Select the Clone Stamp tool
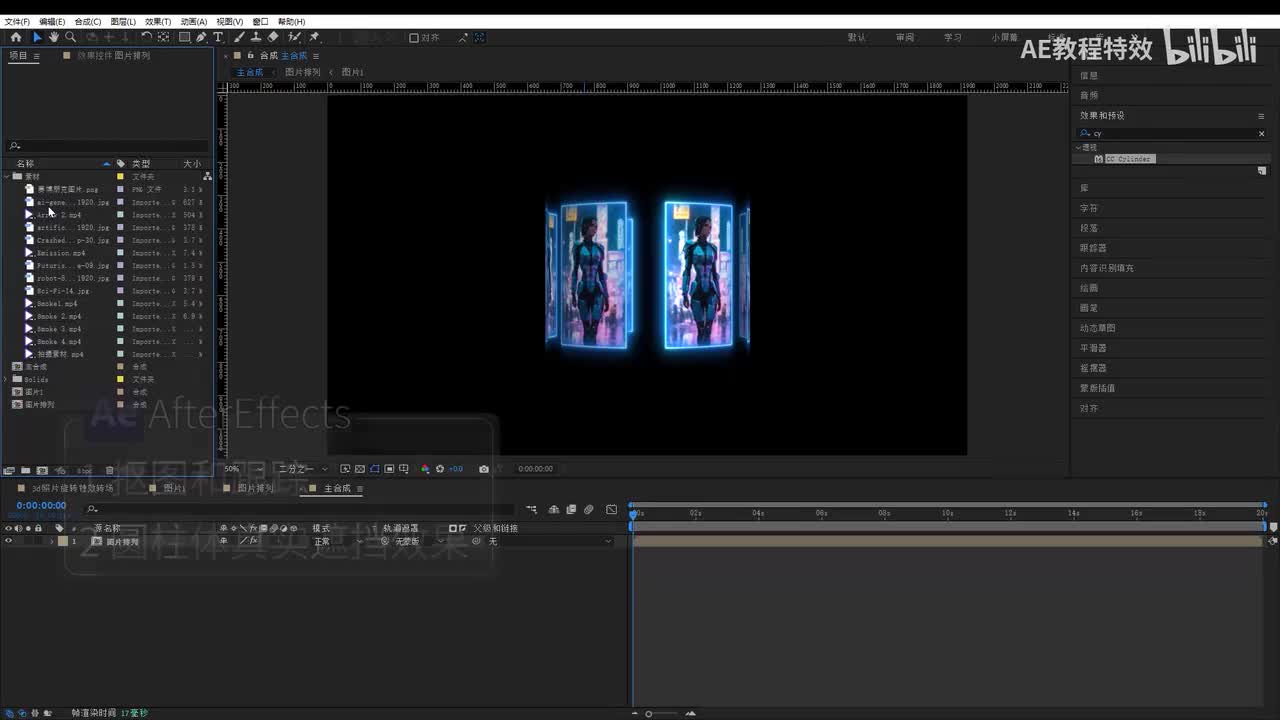 (x=256, y=37)
